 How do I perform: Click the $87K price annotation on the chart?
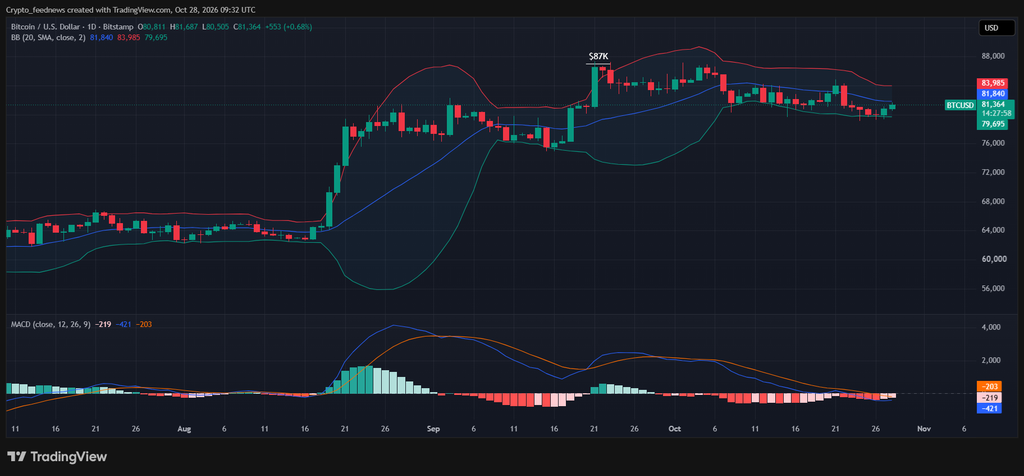tap(598, 57)
